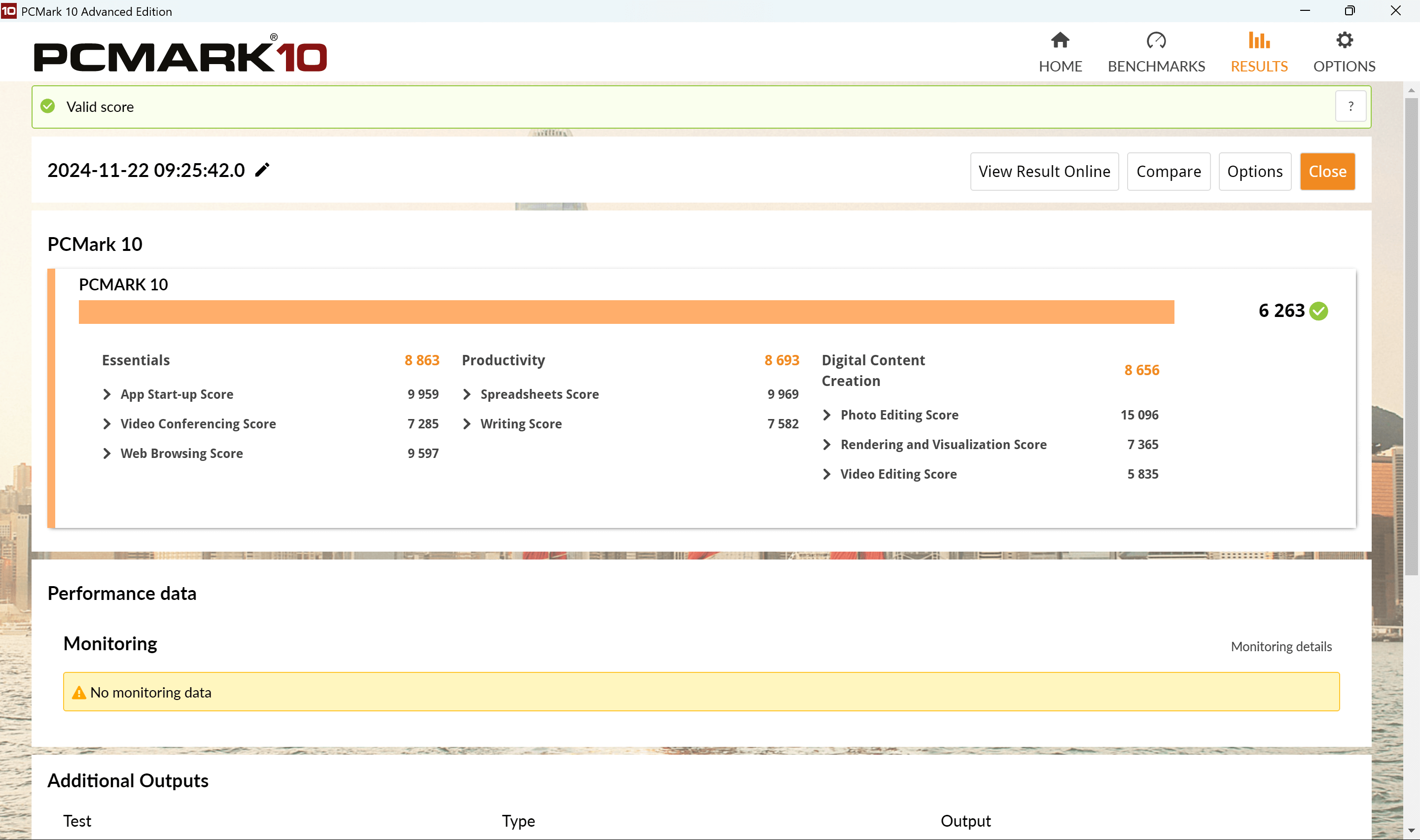Viewport: 1420px width, 840px height.
Task: Click the Essentials score 8 863
Action: (x=422, y=360)
